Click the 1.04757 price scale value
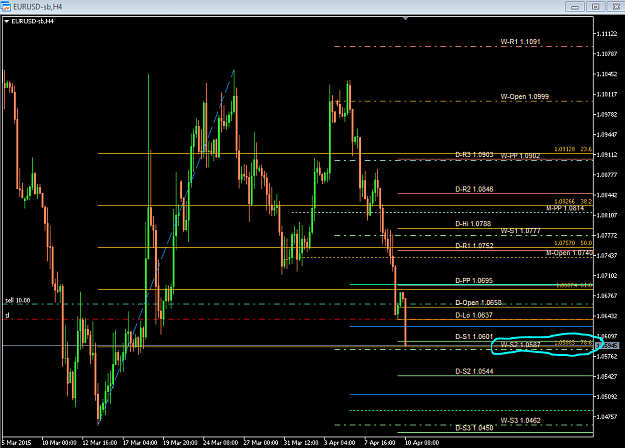 (607, 417)
